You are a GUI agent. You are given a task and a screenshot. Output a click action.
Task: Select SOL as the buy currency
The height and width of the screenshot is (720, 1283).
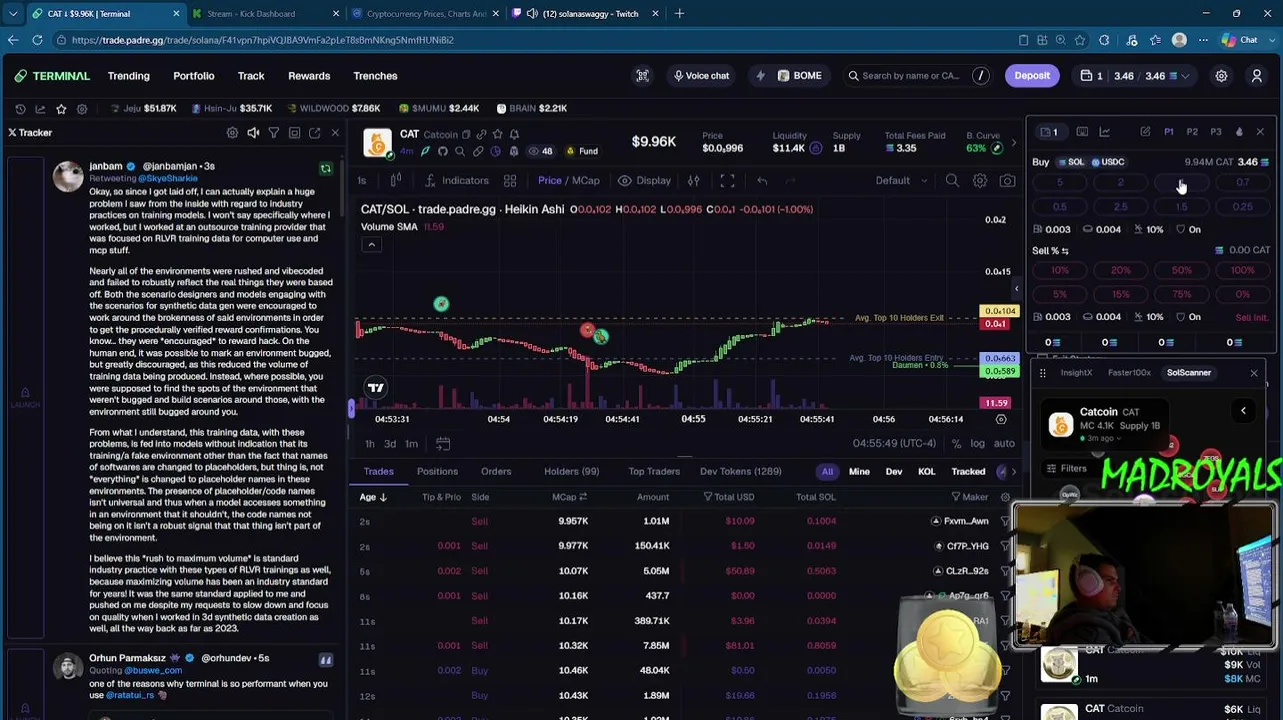click(1070, 162)
